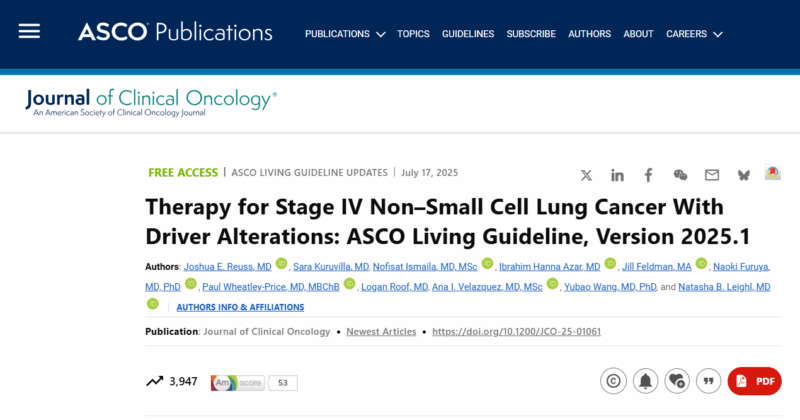Open the hamburger navigation menu
The height and width of the screenshot is (420, 800).
29,32
